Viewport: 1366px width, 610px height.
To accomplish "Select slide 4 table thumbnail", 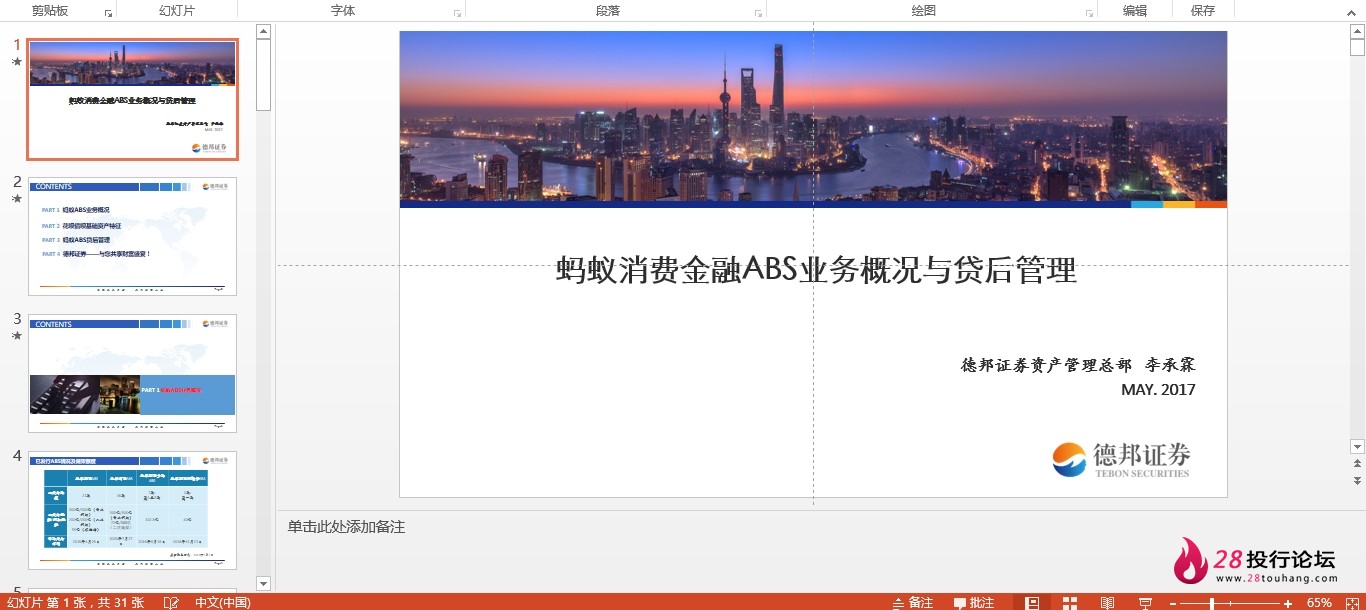I will (132, 510).
